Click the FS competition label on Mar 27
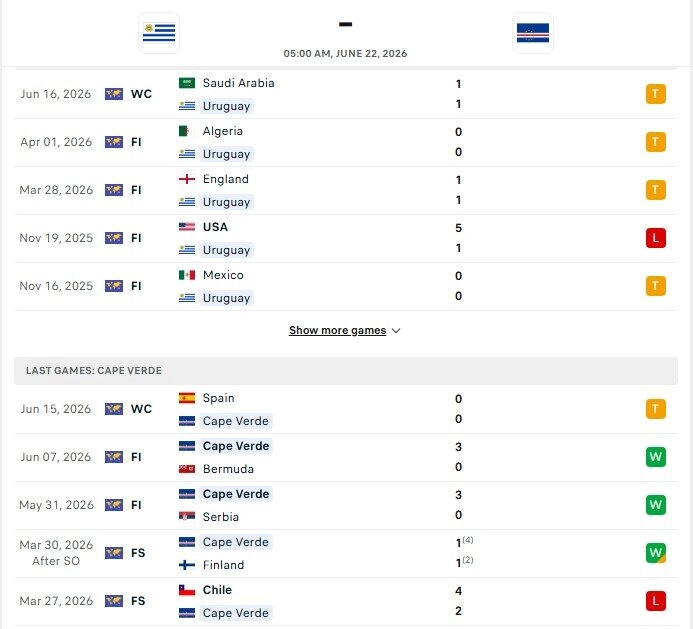The image size is (693, 629). coord(138,601)
